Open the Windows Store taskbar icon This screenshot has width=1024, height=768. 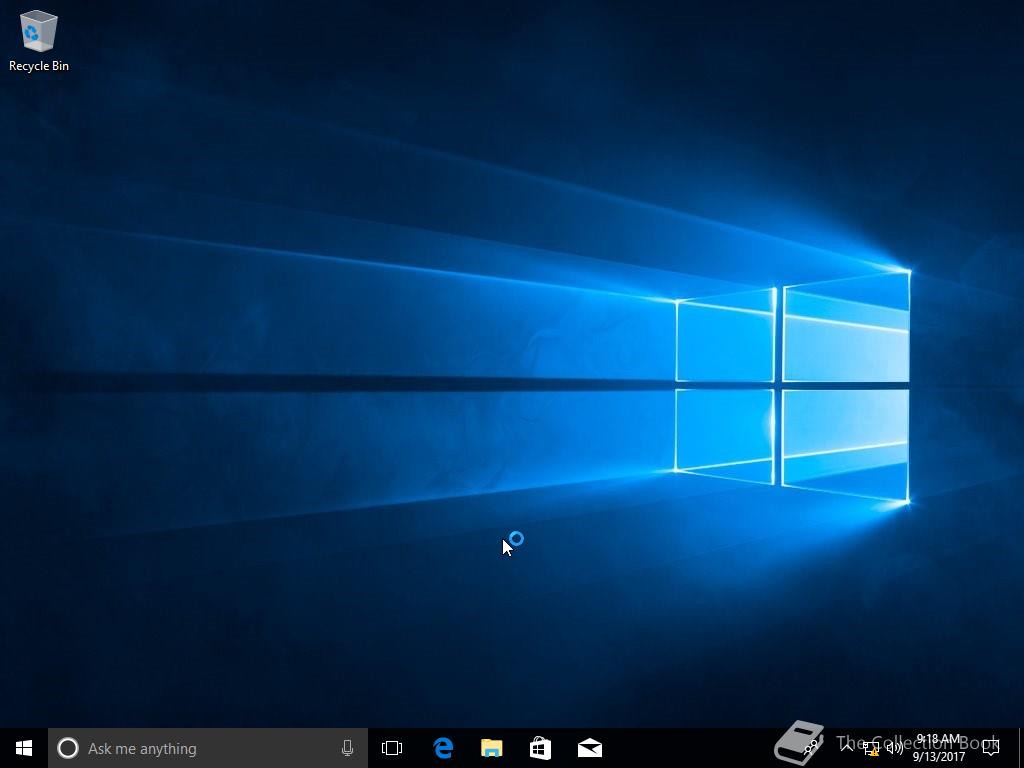tap(541, 748)
